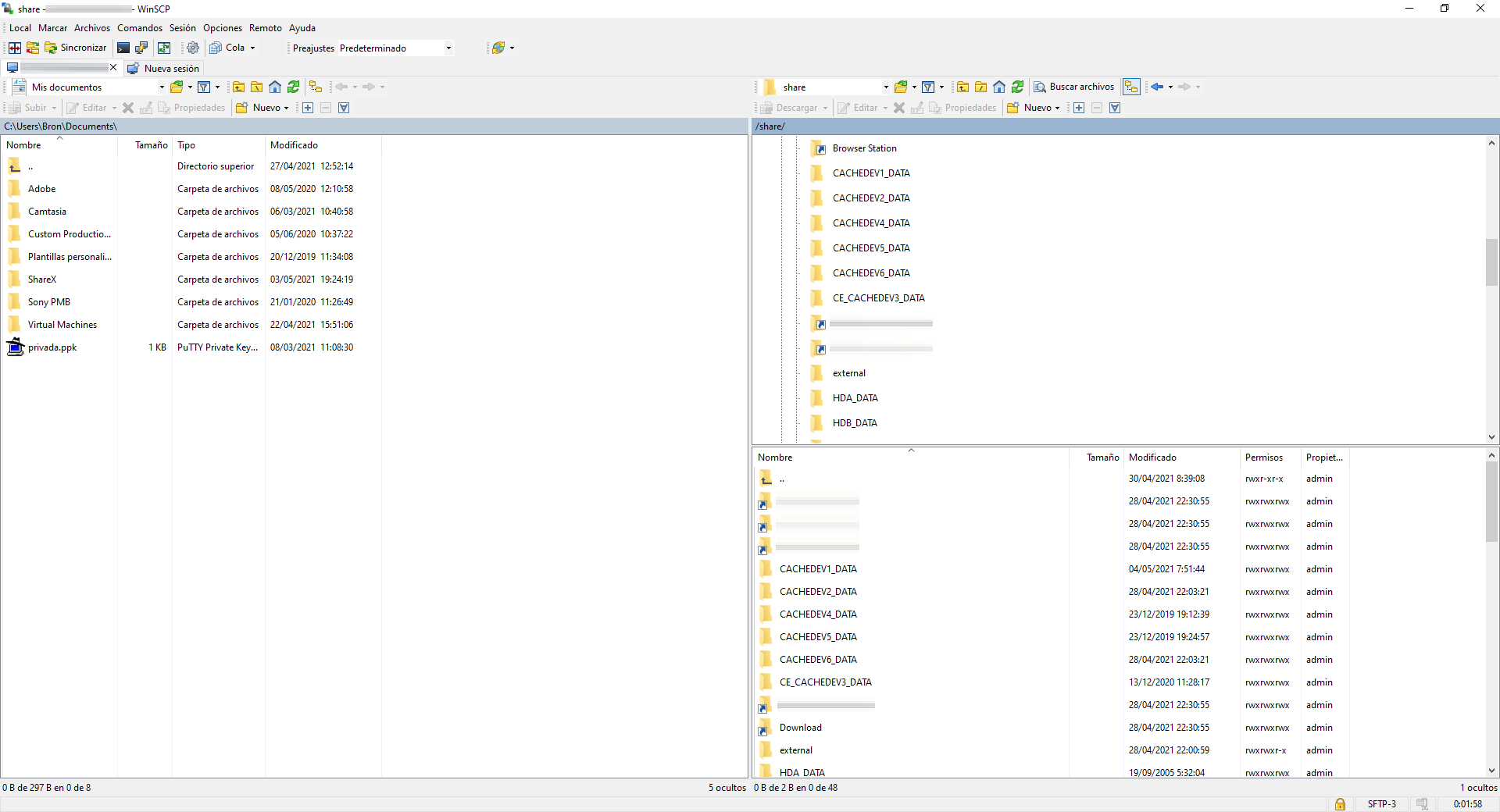Click the globe icon in the main toolbar
Screen dimensions: 1500x812
coord(498,48)
